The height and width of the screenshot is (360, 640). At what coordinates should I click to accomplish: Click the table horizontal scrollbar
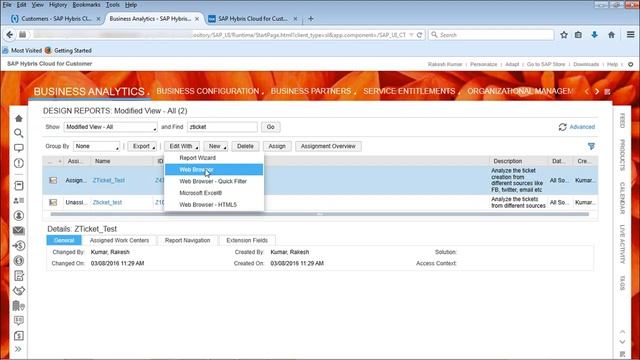320,214
